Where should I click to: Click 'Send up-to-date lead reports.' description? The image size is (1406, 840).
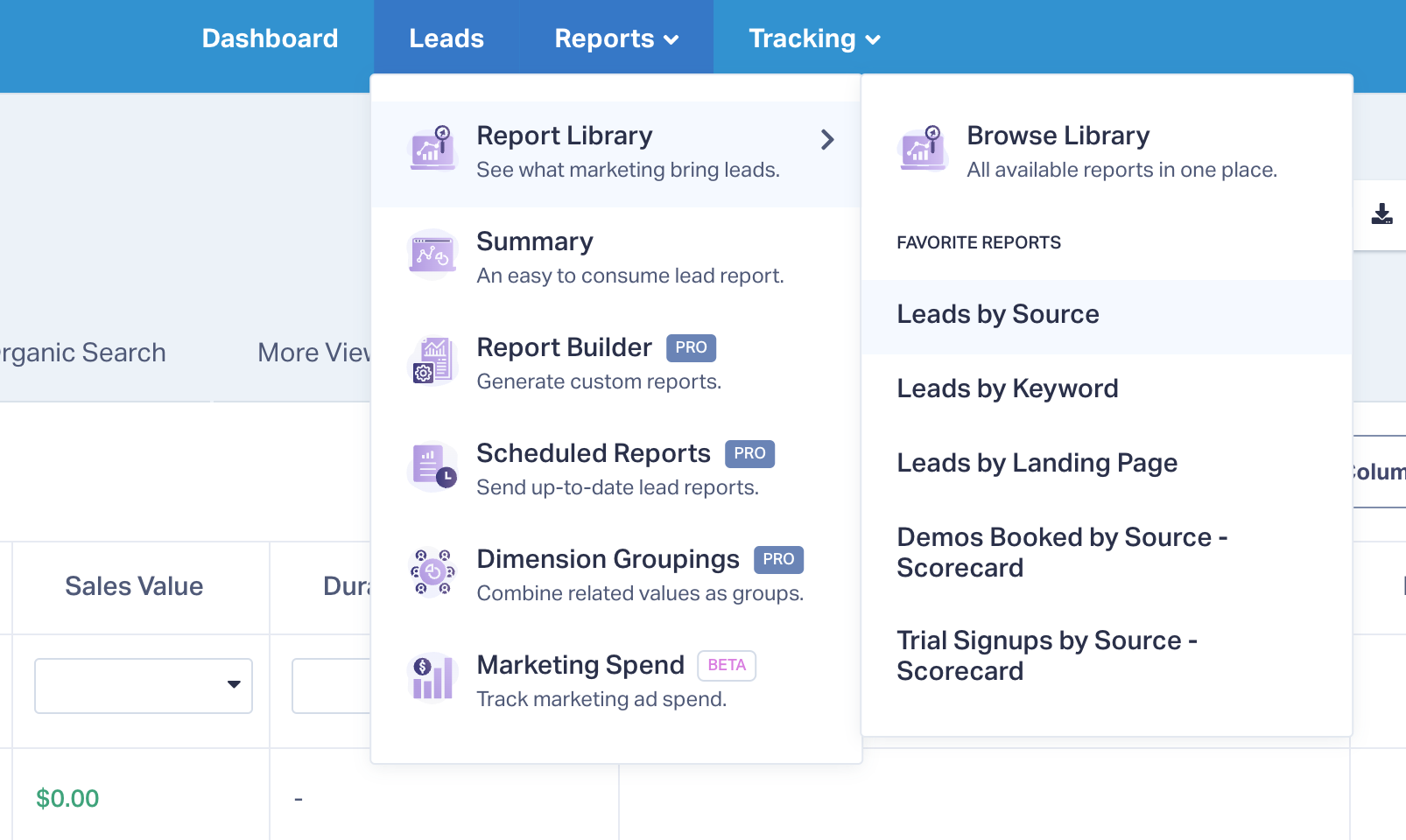pos(617,487)
